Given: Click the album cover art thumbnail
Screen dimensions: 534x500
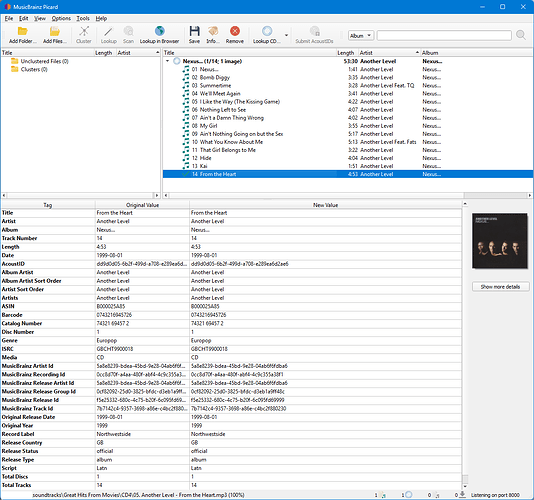Looking at the screenshot, I should tap(500, 241).
